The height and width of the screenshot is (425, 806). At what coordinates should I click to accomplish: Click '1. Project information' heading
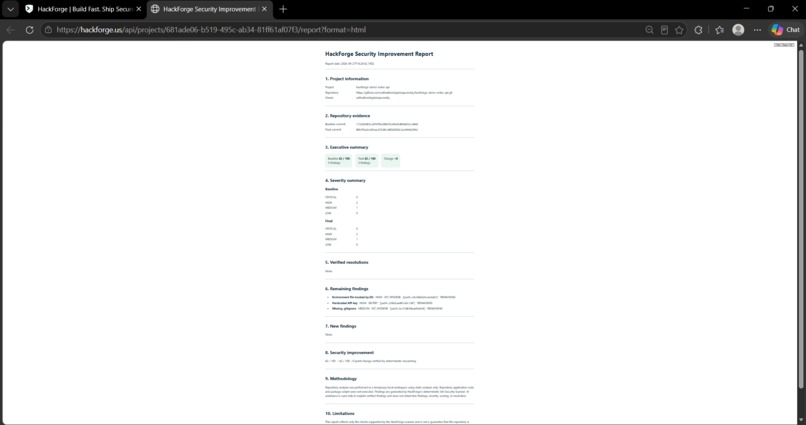pyautogui.click(x=347, y=79)
